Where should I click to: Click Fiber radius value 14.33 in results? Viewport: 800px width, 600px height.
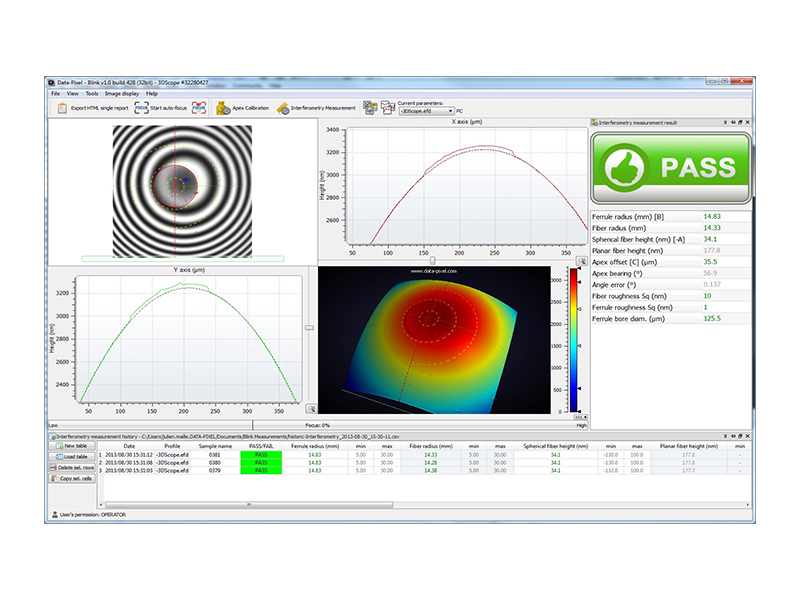point(712,228)
